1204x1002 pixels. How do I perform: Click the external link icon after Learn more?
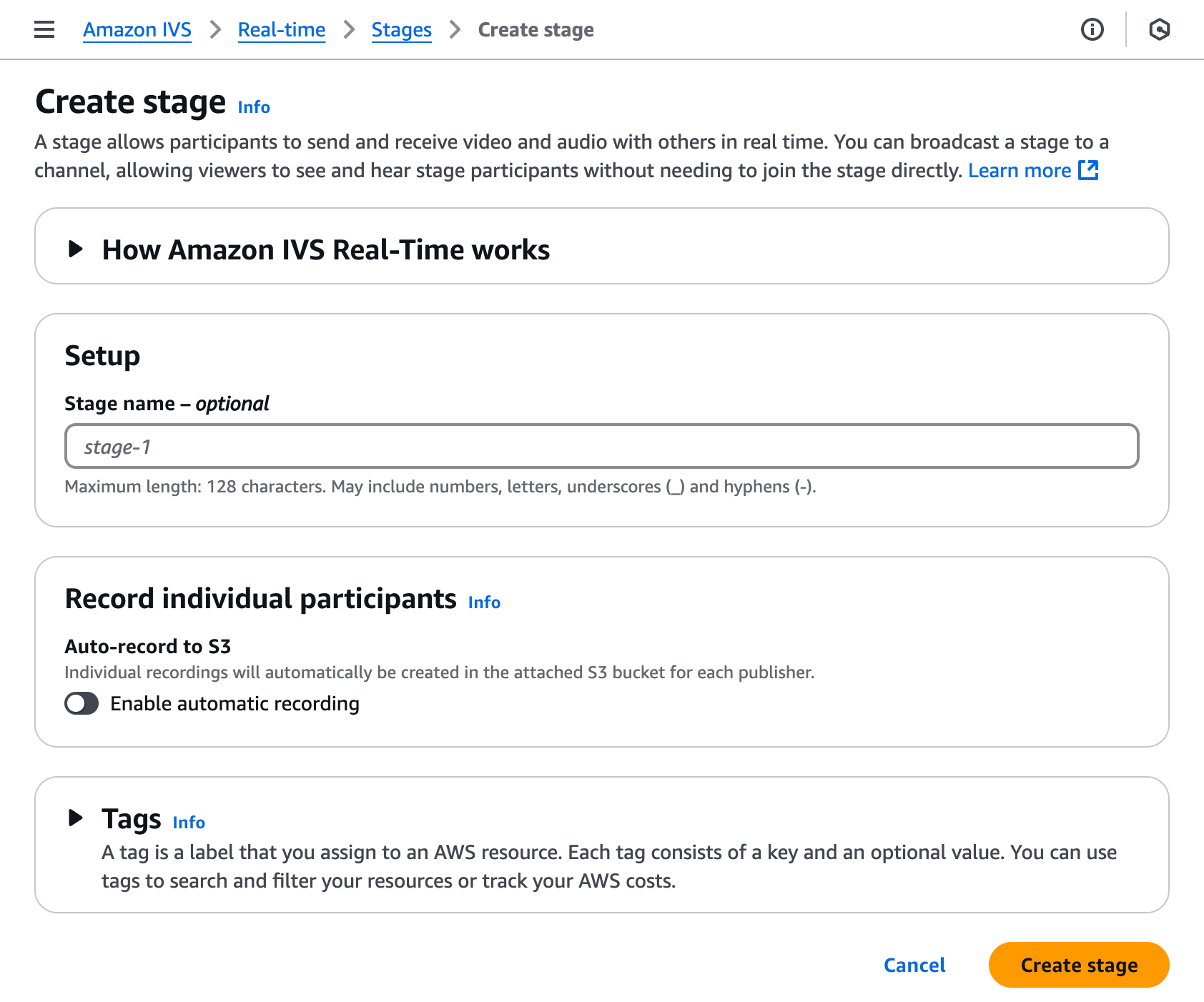[x=1088, y=170]
